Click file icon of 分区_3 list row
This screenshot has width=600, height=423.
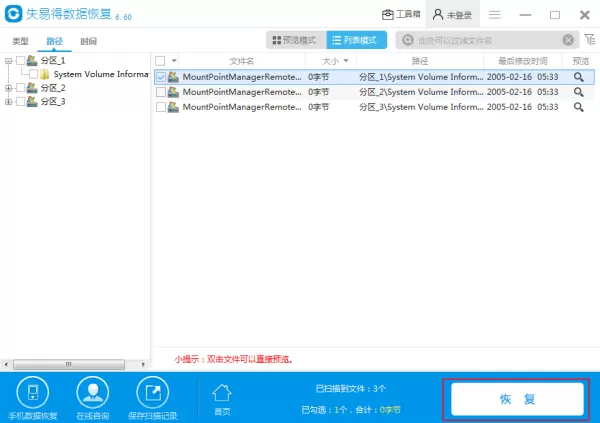[173, 107]
